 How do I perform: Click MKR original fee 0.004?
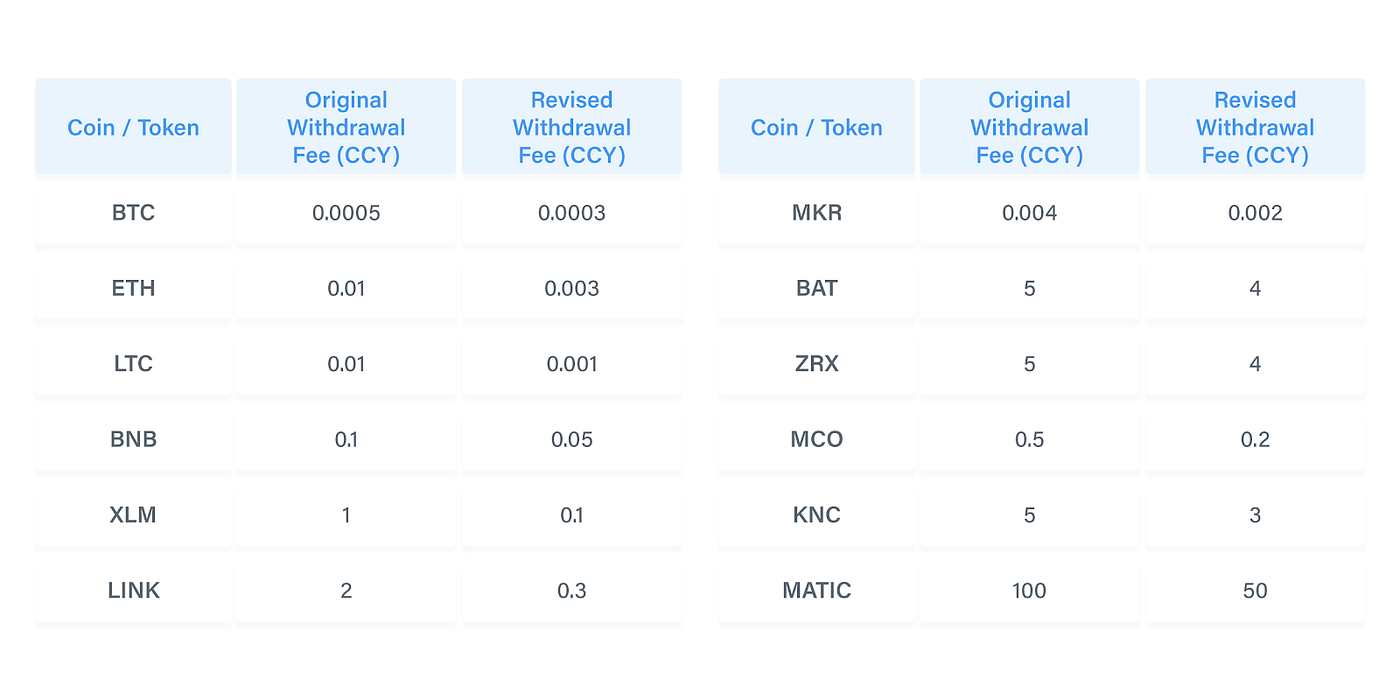point(1029,213)
